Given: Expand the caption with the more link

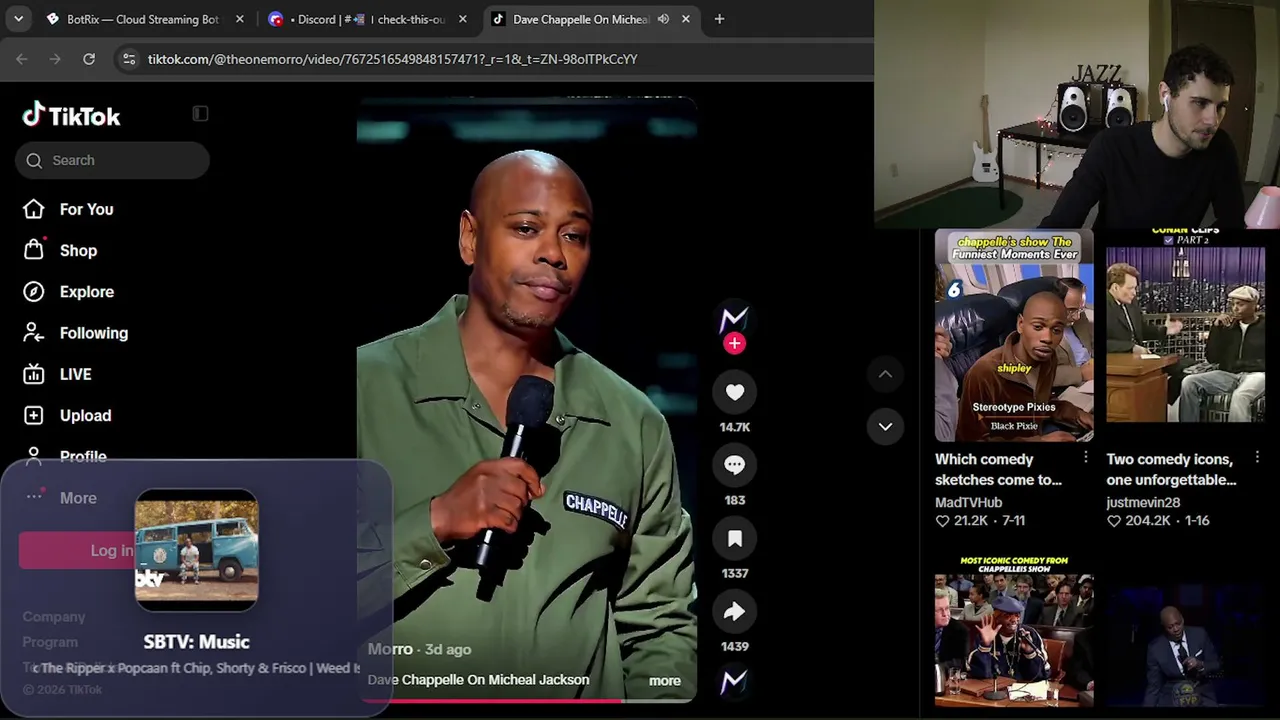Looking at the screenshot, I should point(664,681).
